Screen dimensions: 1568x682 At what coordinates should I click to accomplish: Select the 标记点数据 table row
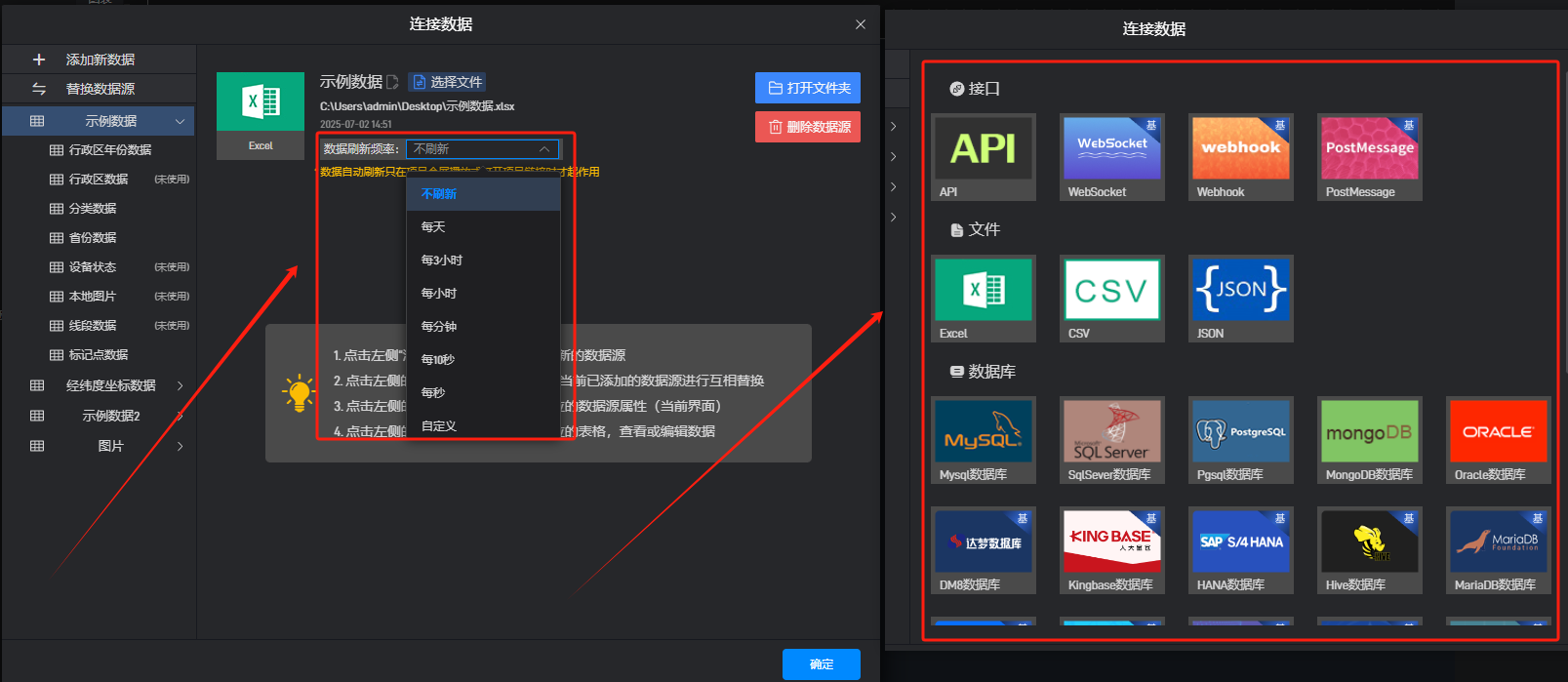click(100, 355)
